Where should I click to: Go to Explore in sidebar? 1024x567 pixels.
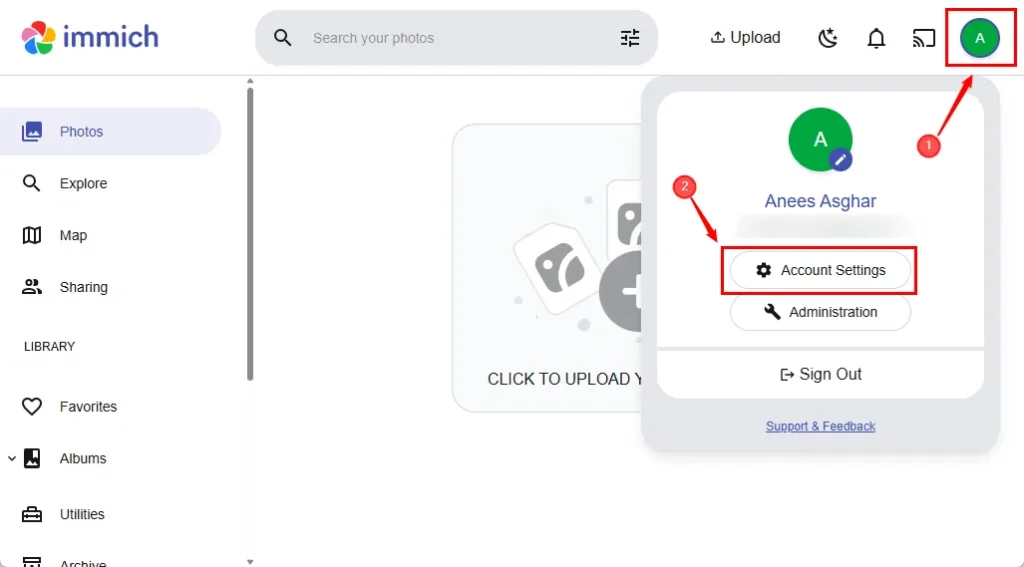(x=82, y=183)
